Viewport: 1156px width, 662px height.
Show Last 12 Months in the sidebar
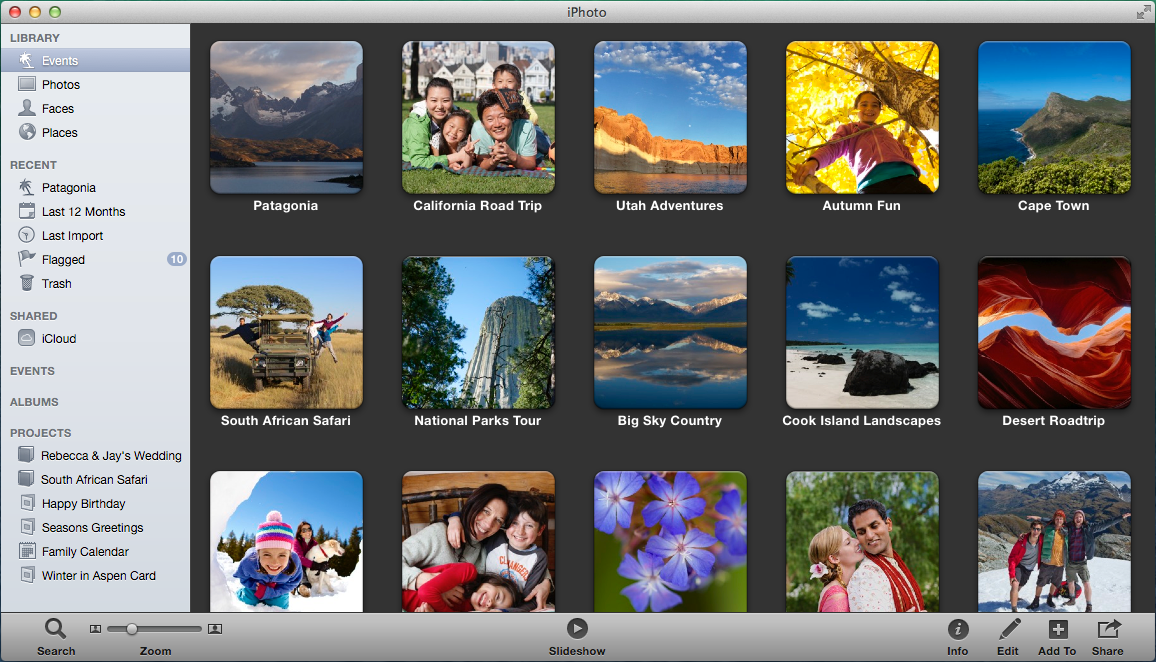point(95,212)
